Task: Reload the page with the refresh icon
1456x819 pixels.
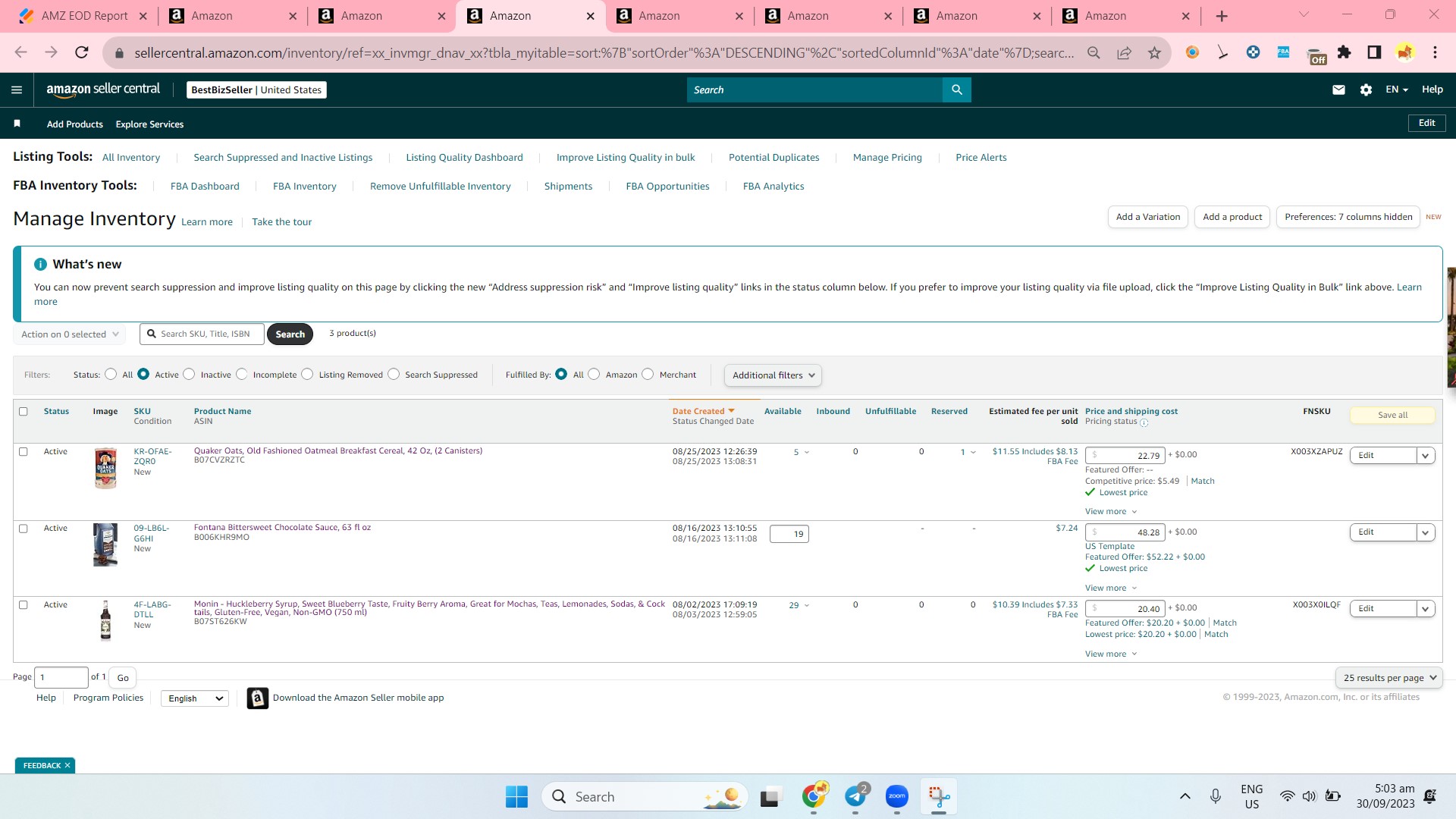Action: [82, 52]
